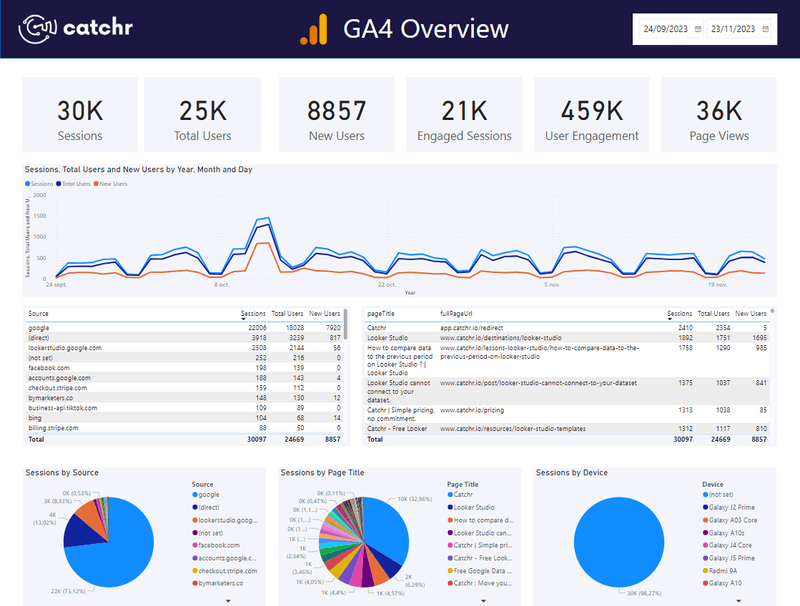
Task: Click the page table scroll handle
Action: pyautogui.click(x=772, y=311)
